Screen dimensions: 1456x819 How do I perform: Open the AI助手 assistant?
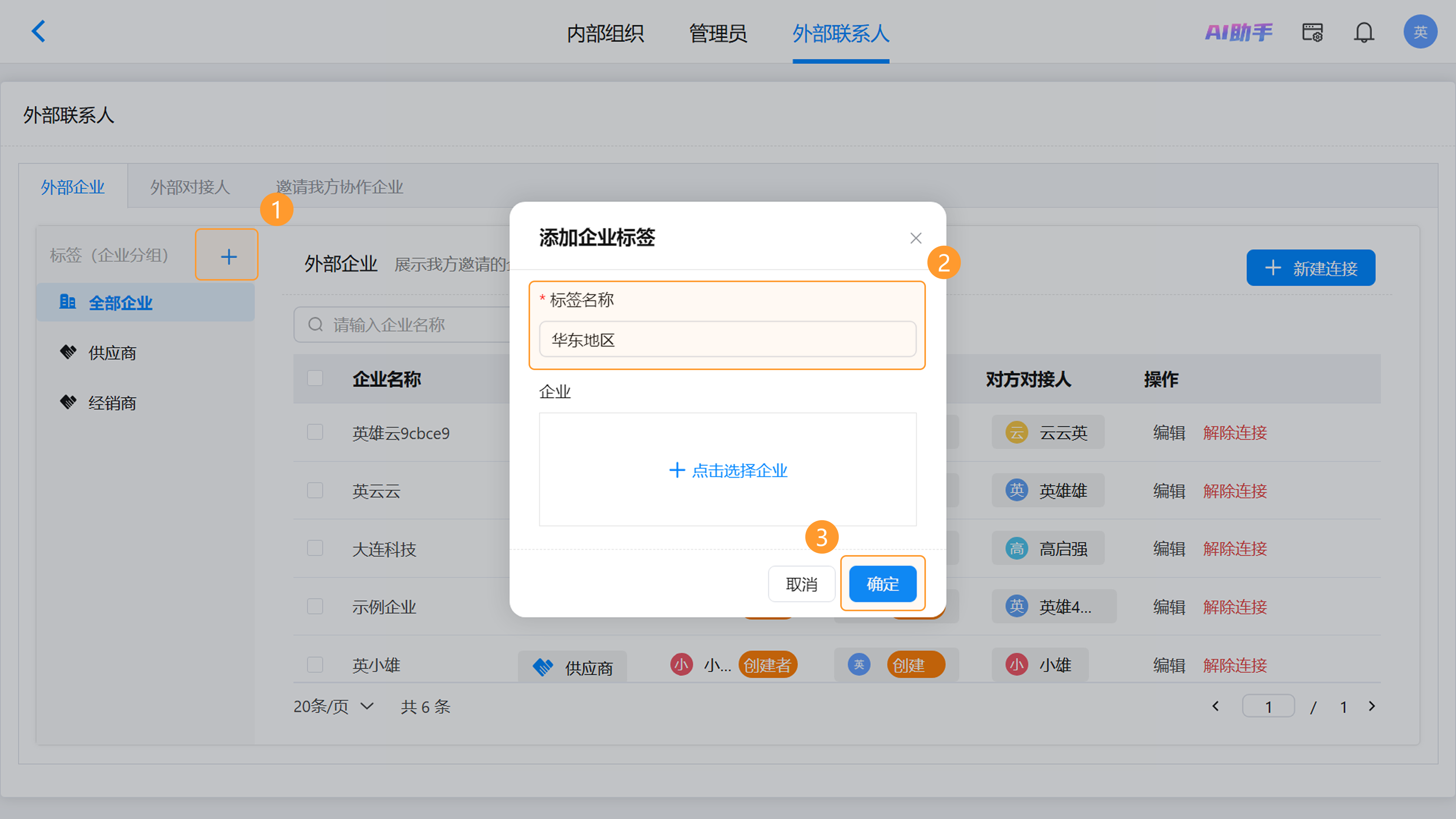(x=1238, y=32)
